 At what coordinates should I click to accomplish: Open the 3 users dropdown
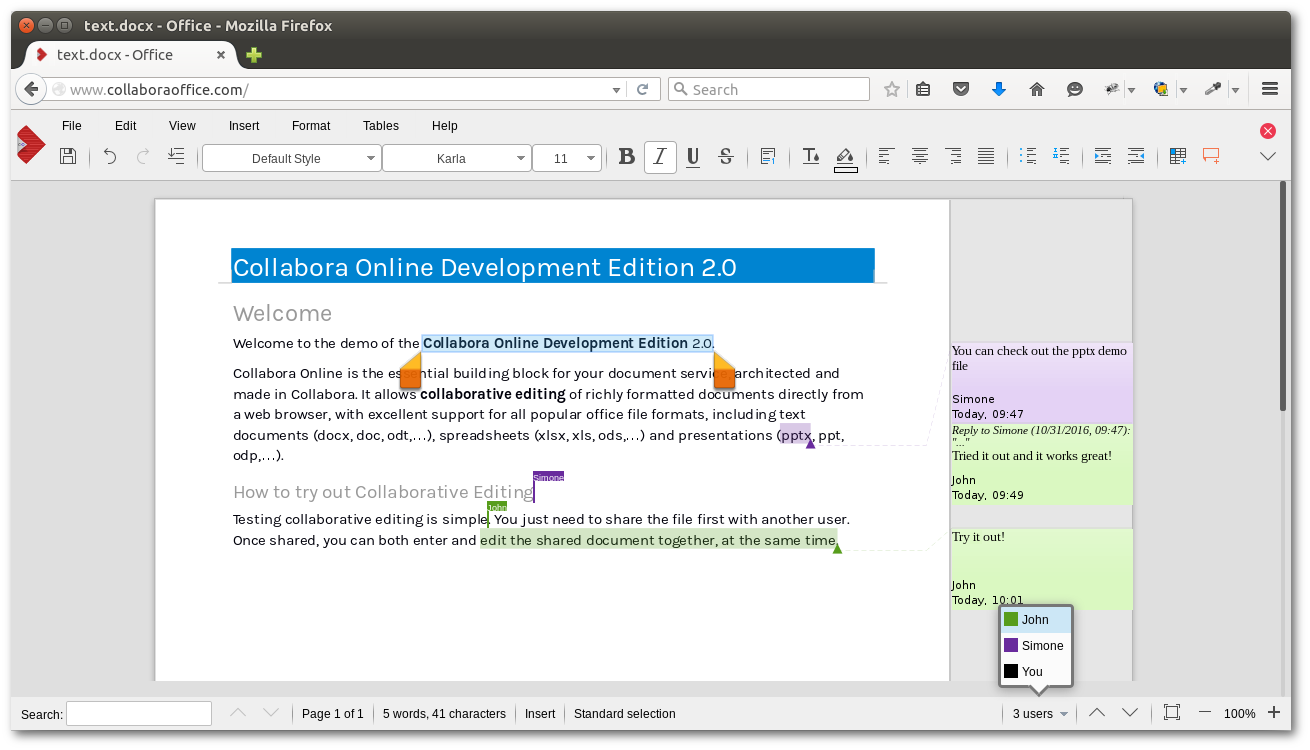tap(1040, 714)
